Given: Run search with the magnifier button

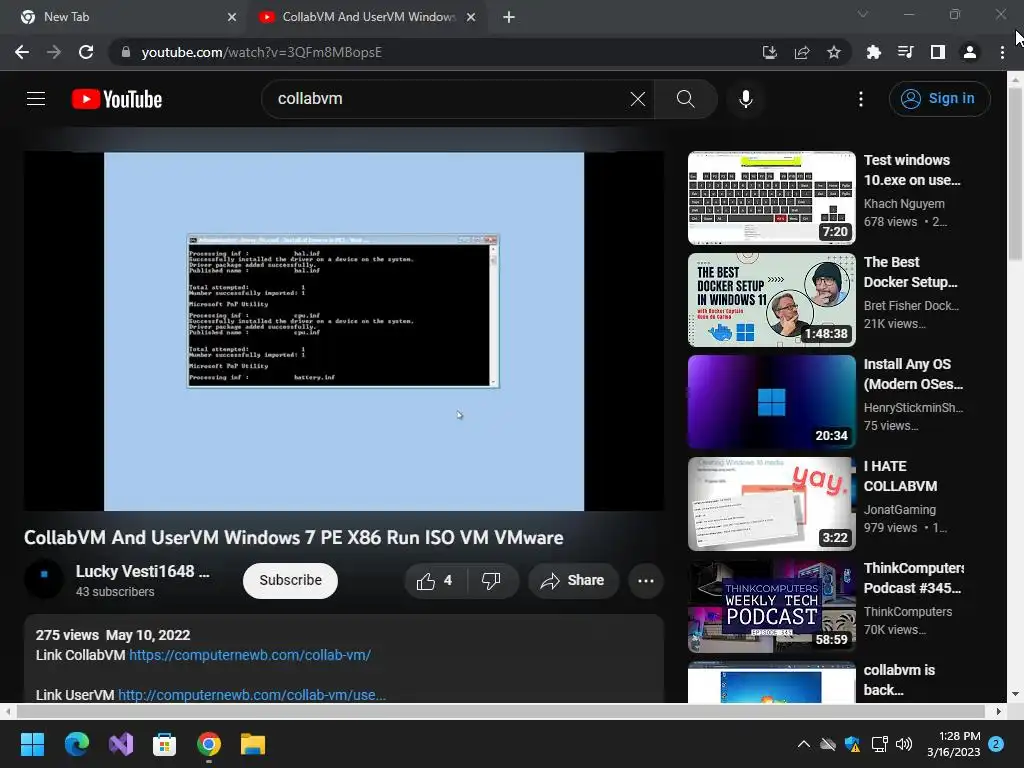Looking at the screenshot, I should [685, 99].
